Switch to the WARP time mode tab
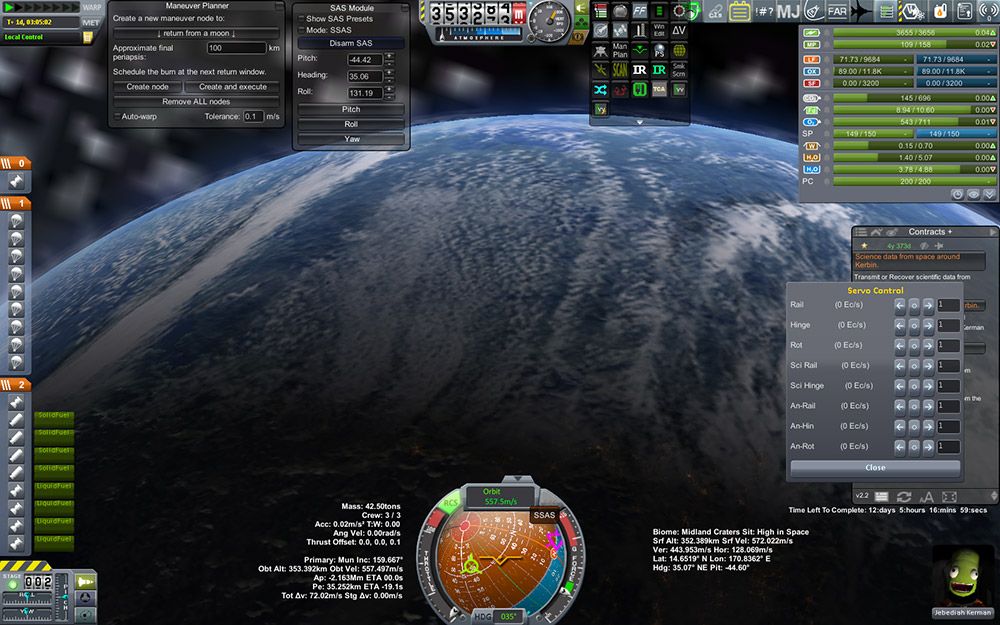This screenshot has width=1000, height=625. coord(92,8)
